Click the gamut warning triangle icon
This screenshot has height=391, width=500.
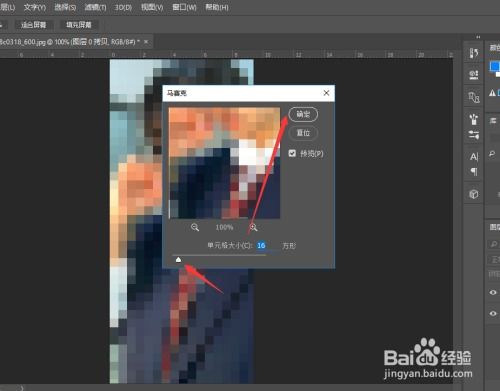[x=492, y=93]
